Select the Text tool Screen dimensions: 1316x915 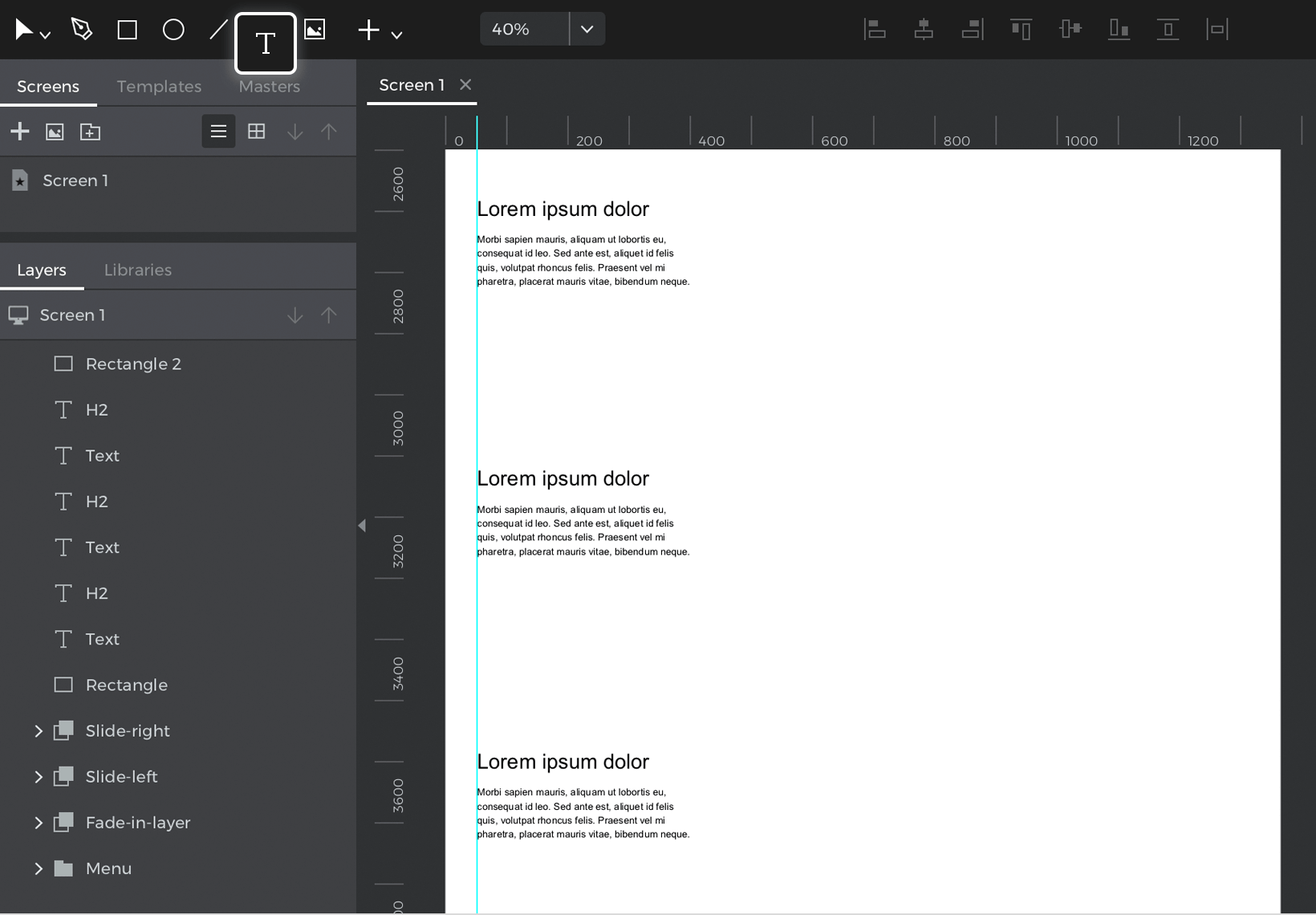tap(266, 43)
